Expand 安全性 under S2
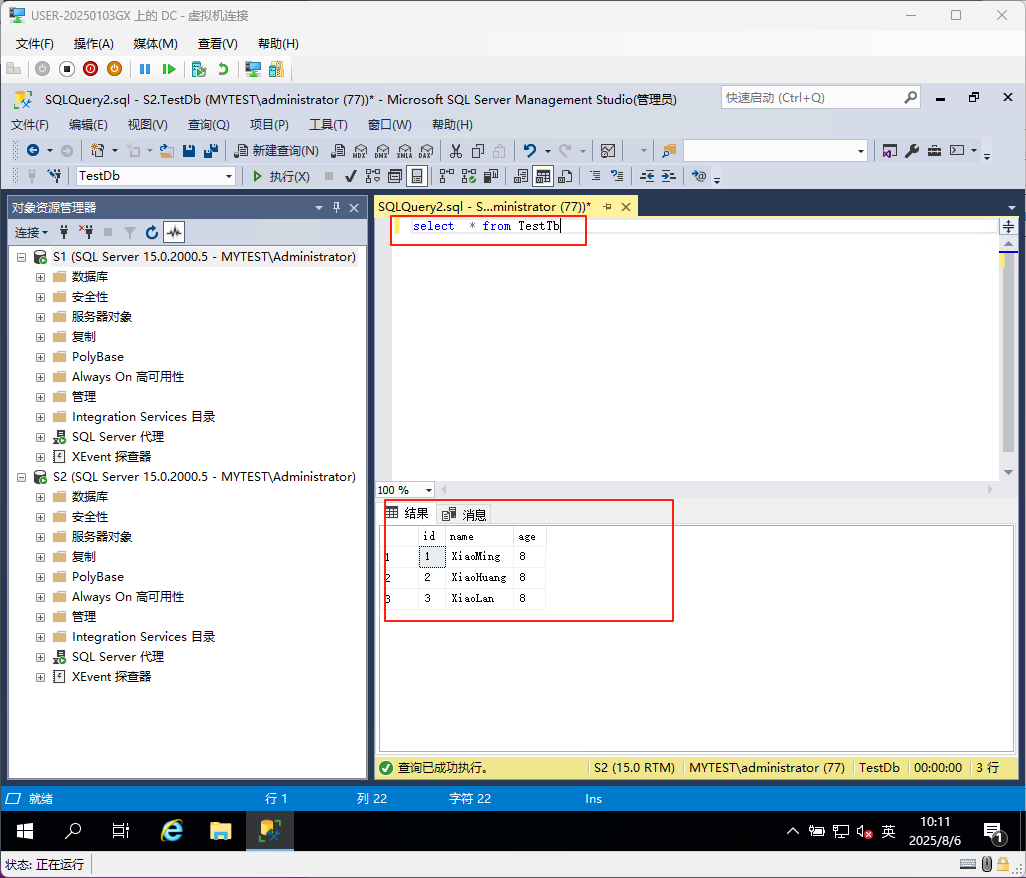 [41, 518]
